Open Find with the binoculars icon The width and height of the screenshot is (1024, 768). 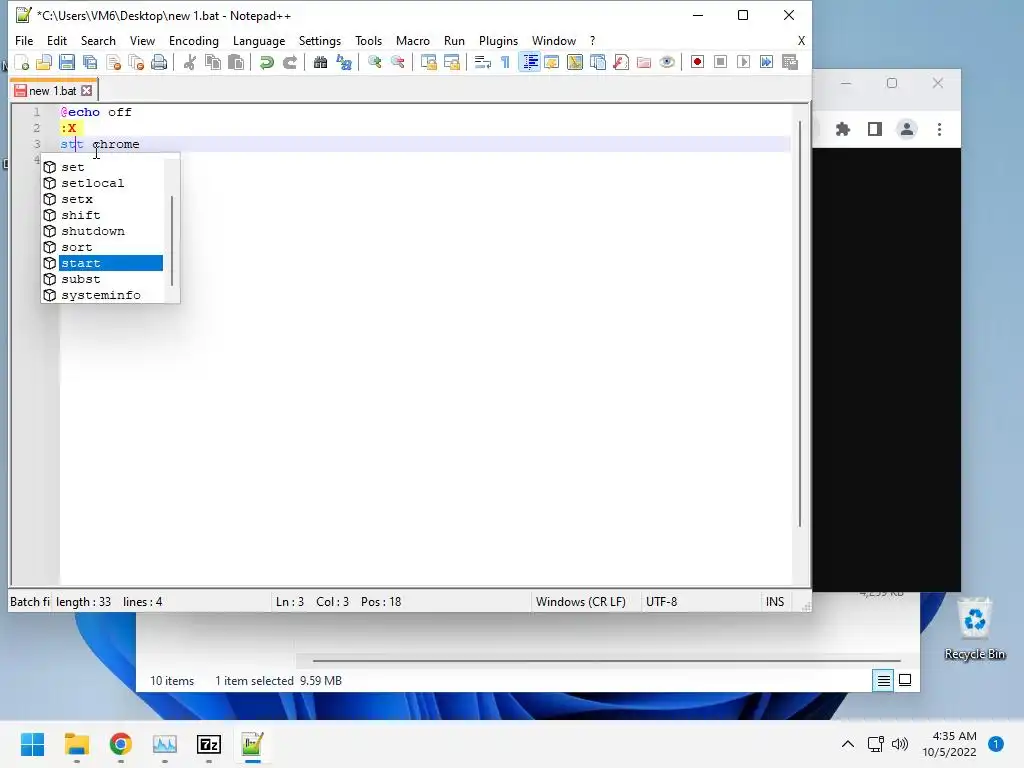coord(320,63)
